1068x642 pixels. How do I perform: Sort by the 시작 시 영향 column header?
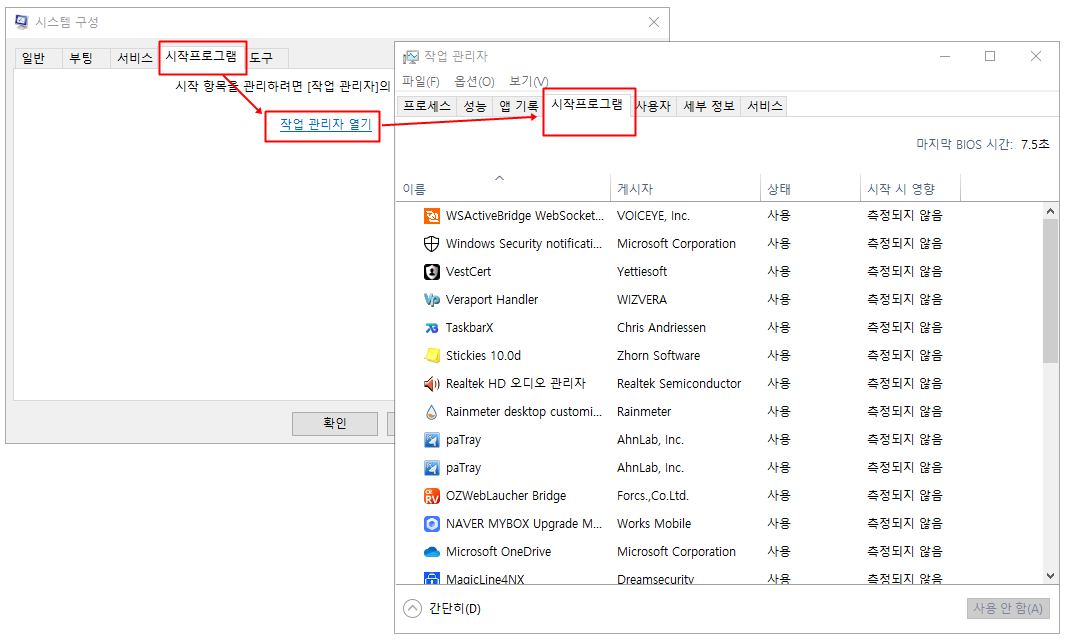910,189
